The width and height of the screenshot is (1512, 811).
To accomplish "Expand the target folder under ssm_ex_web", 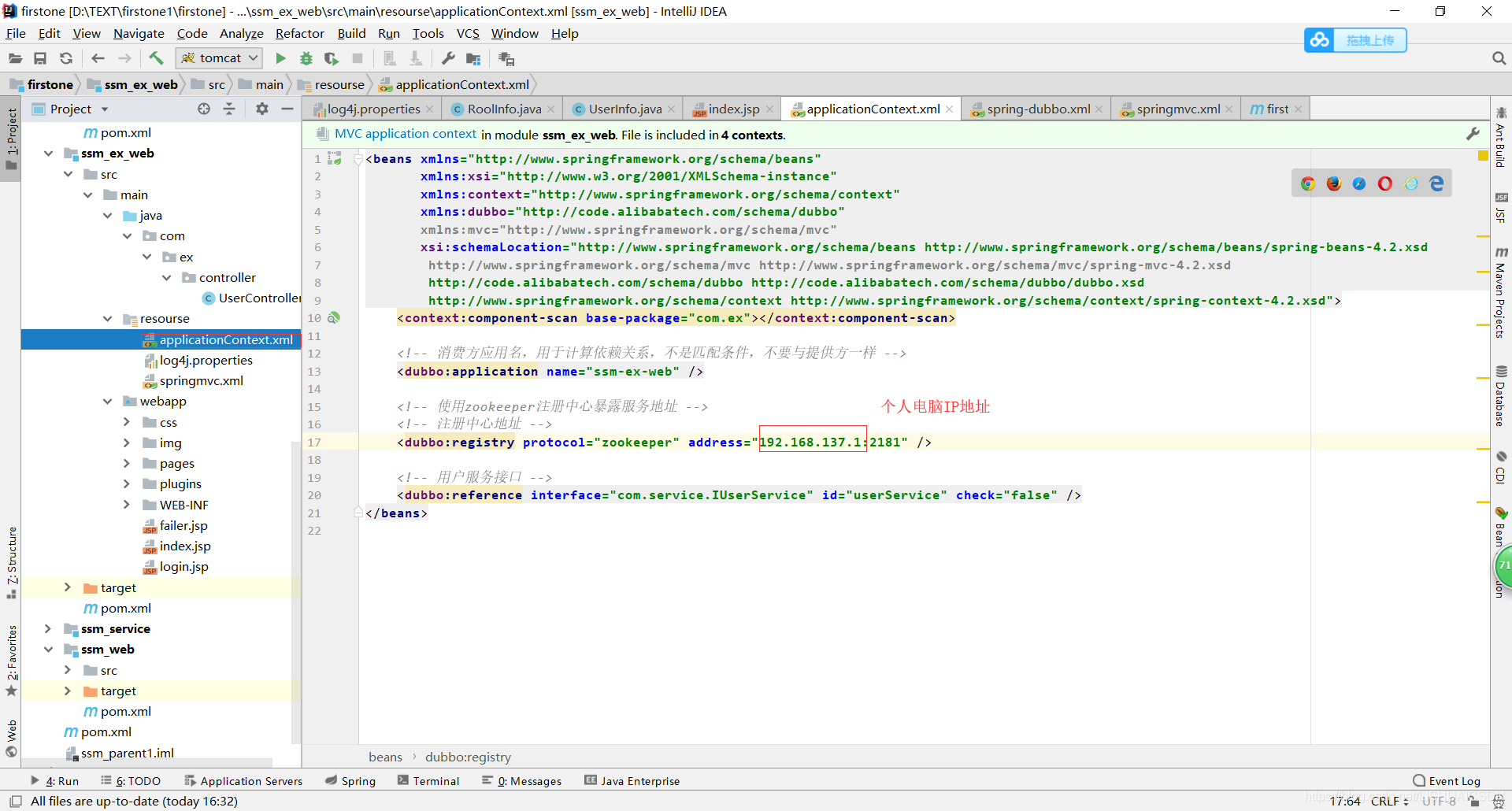I will coord(68,587).
